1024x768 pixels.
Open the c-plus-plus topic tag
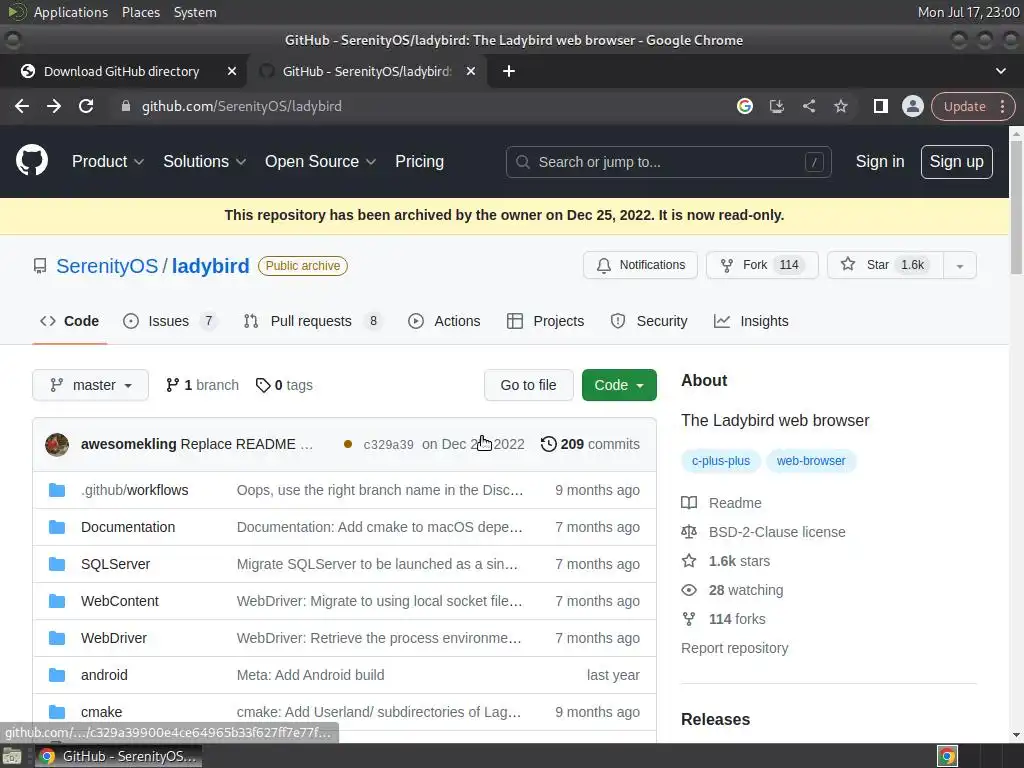pos(720,460)
